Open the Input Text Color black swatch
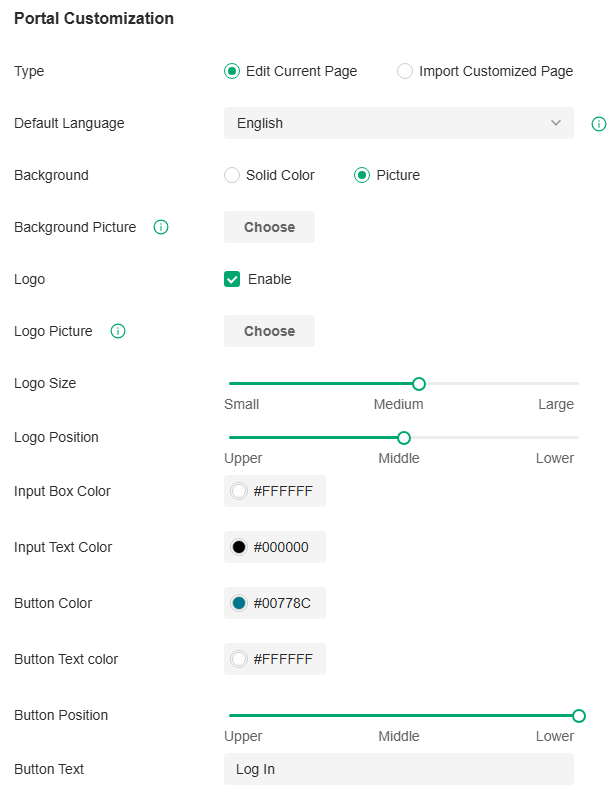The height and width of the screenshot is (795, 613). click(239, 547)
